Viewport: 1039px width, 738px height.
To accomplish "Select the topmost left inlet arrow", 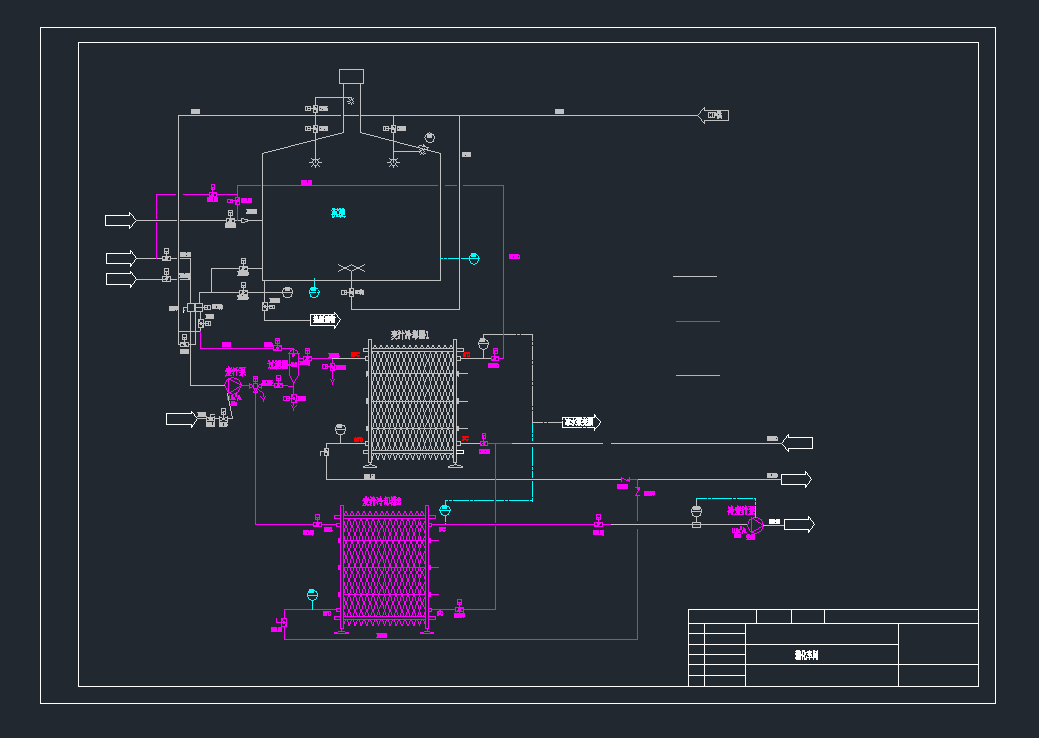I will coord(121,220).
